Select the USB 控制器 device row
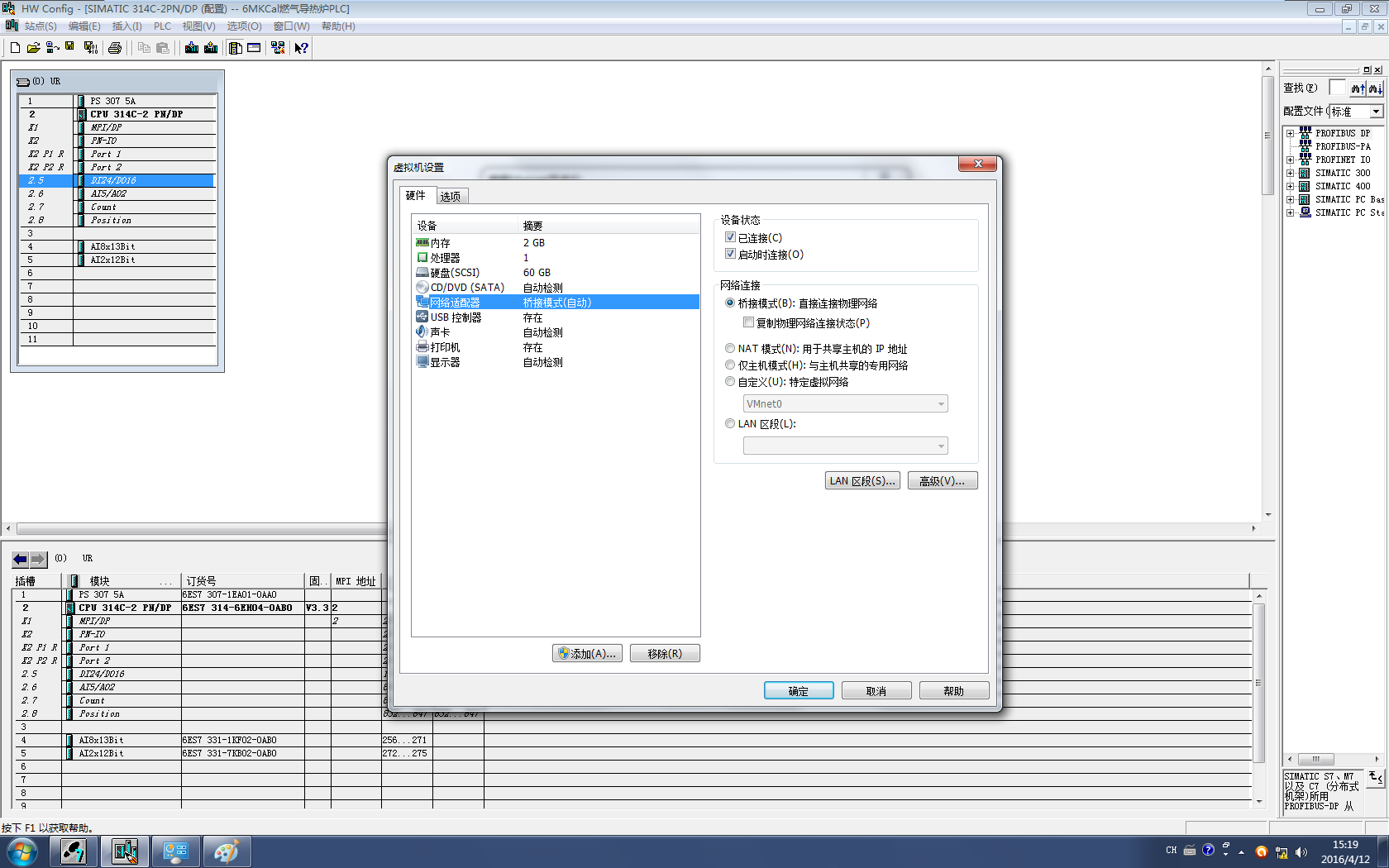This screenshot has width=1389, height=868. (556, 317)
